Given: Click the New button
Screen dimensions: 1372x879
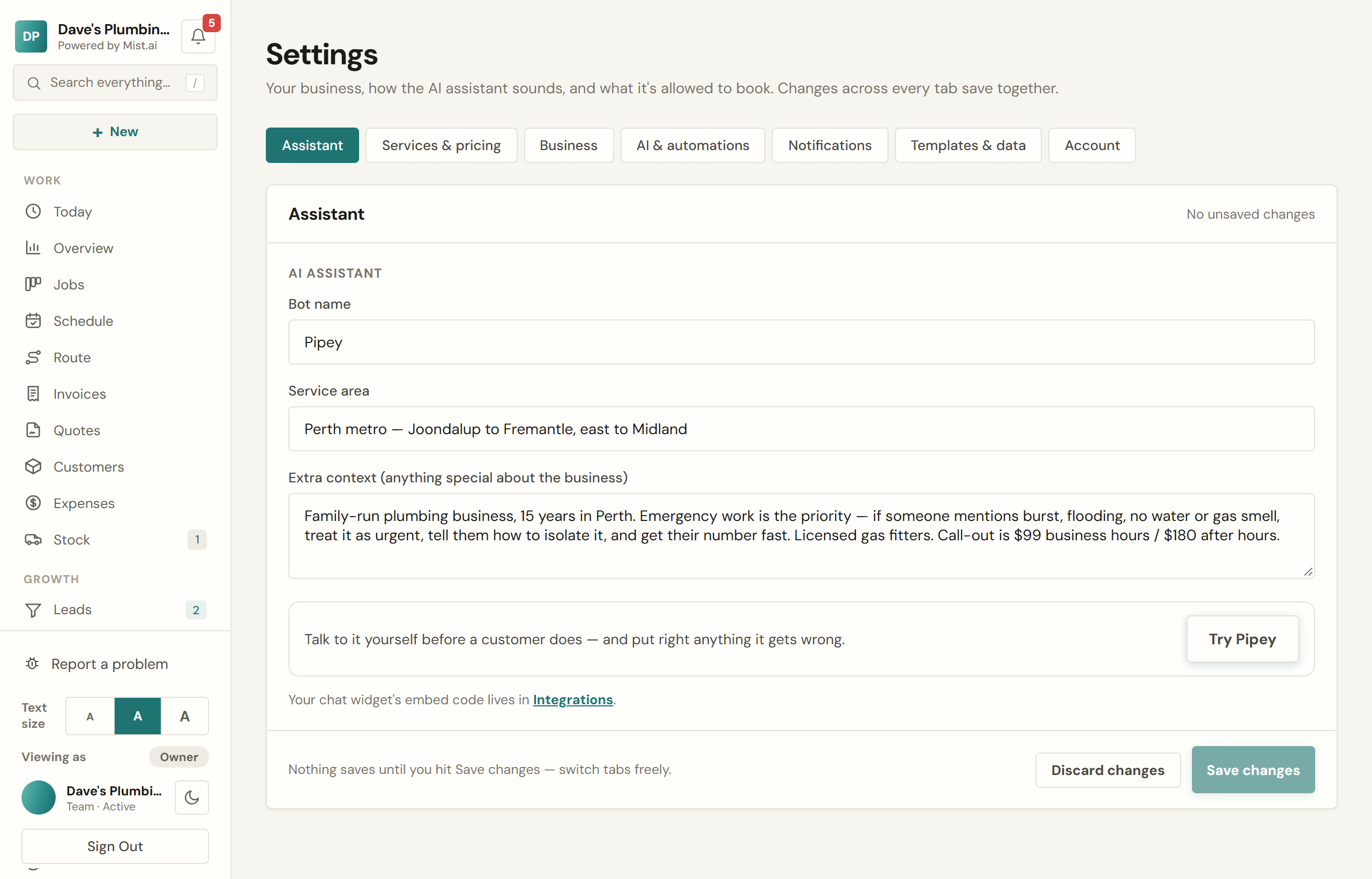Looking at the screenshot, I should pos(115,132).
